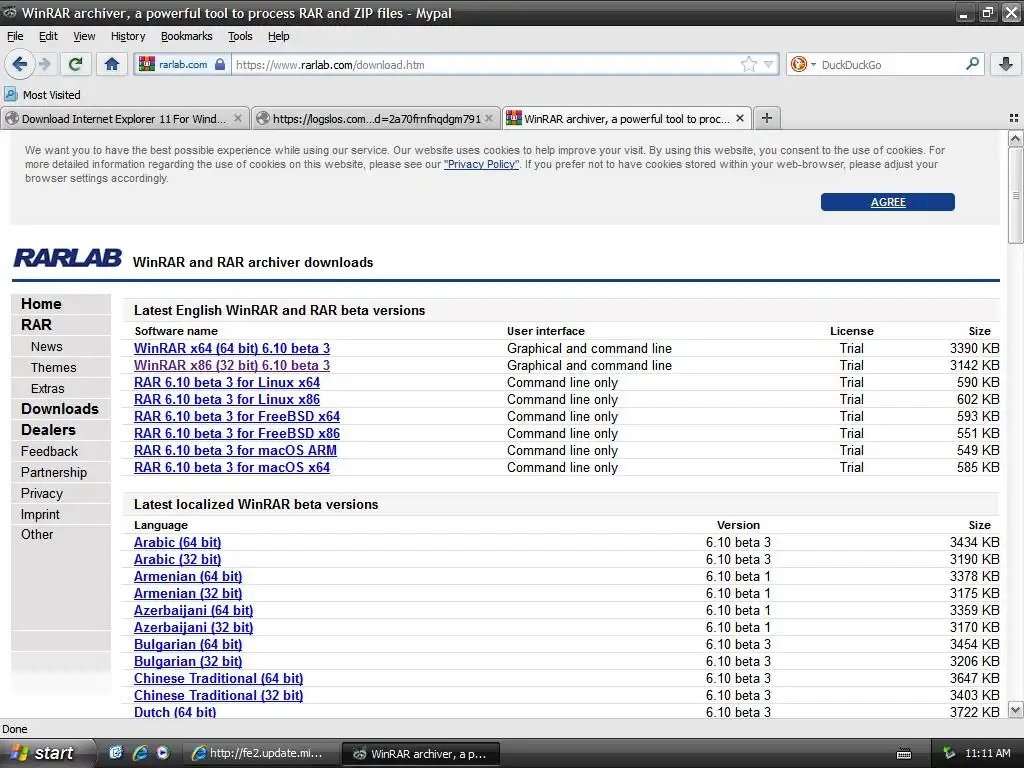Open the Help menu
The width and height of the screenshot is (1024, 768).
point(278,36)
